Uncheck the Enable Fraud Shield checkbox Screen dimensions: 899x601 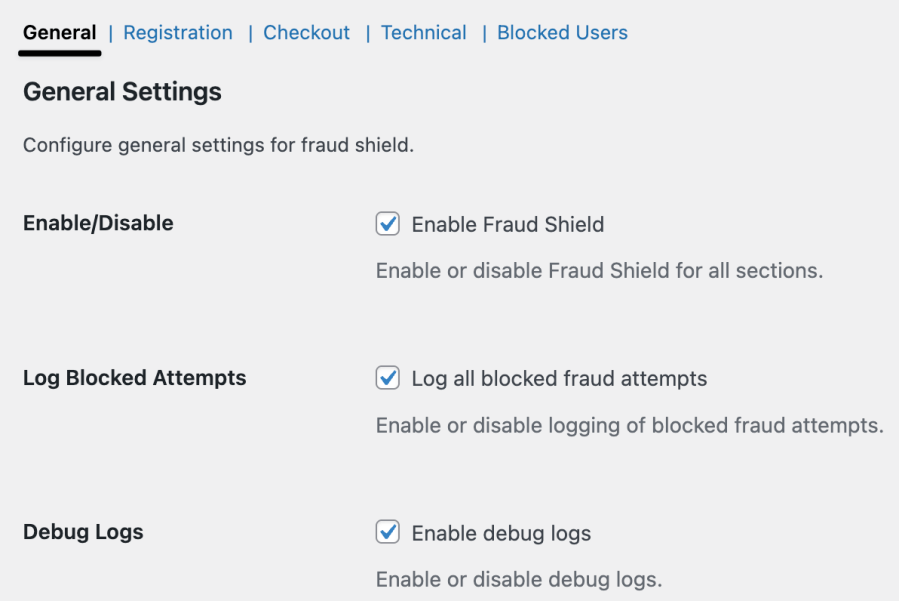[388, 225]
